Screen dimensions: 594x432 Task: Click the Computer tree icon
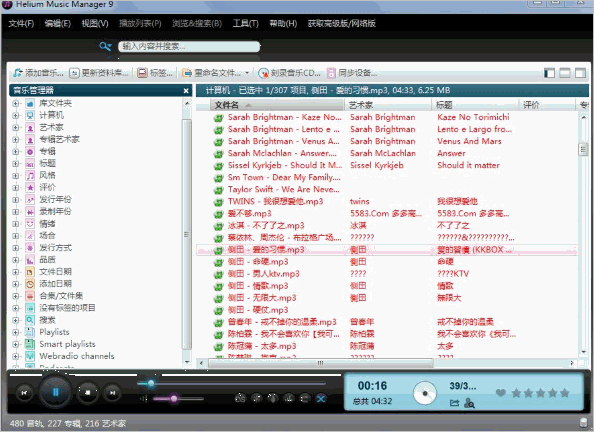(30, 115)
